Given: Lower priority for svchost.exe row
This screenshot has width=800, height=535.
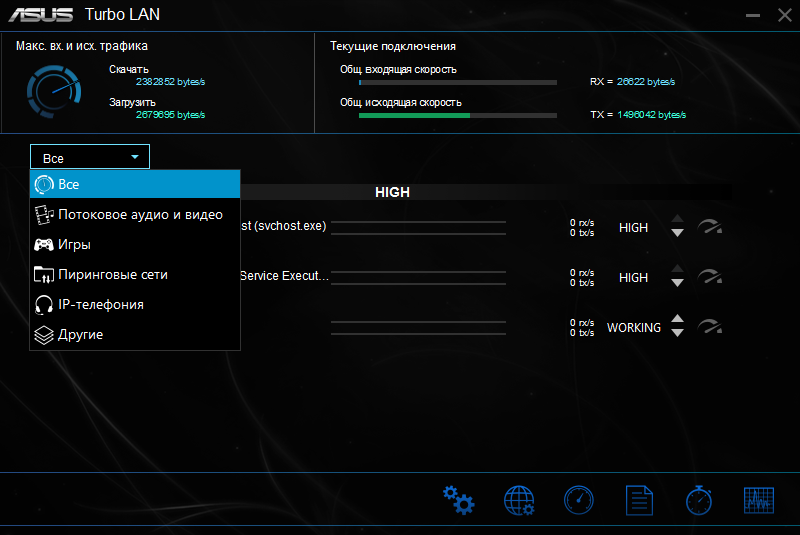Looking at the screenshot, I should [677, 233].
